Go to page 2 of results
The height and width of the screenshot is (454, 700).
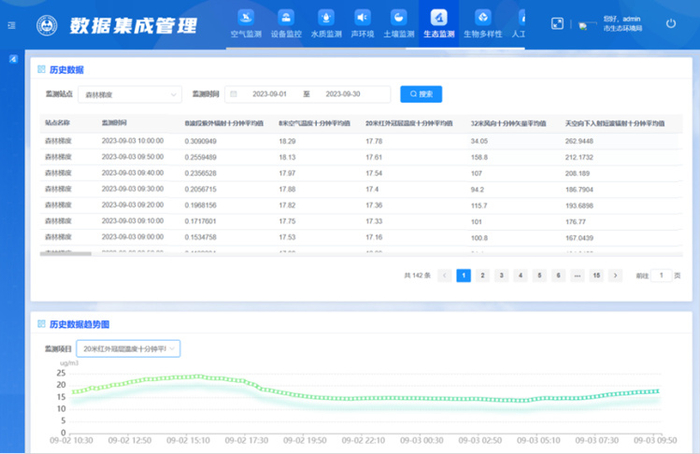[x=482, y=274]
